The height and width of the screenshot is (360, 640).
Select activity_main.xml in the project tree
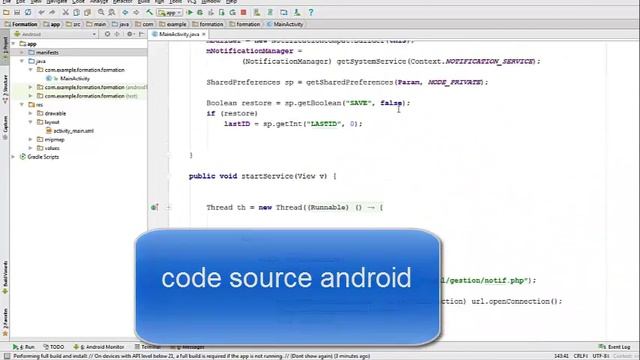(73, 131)
